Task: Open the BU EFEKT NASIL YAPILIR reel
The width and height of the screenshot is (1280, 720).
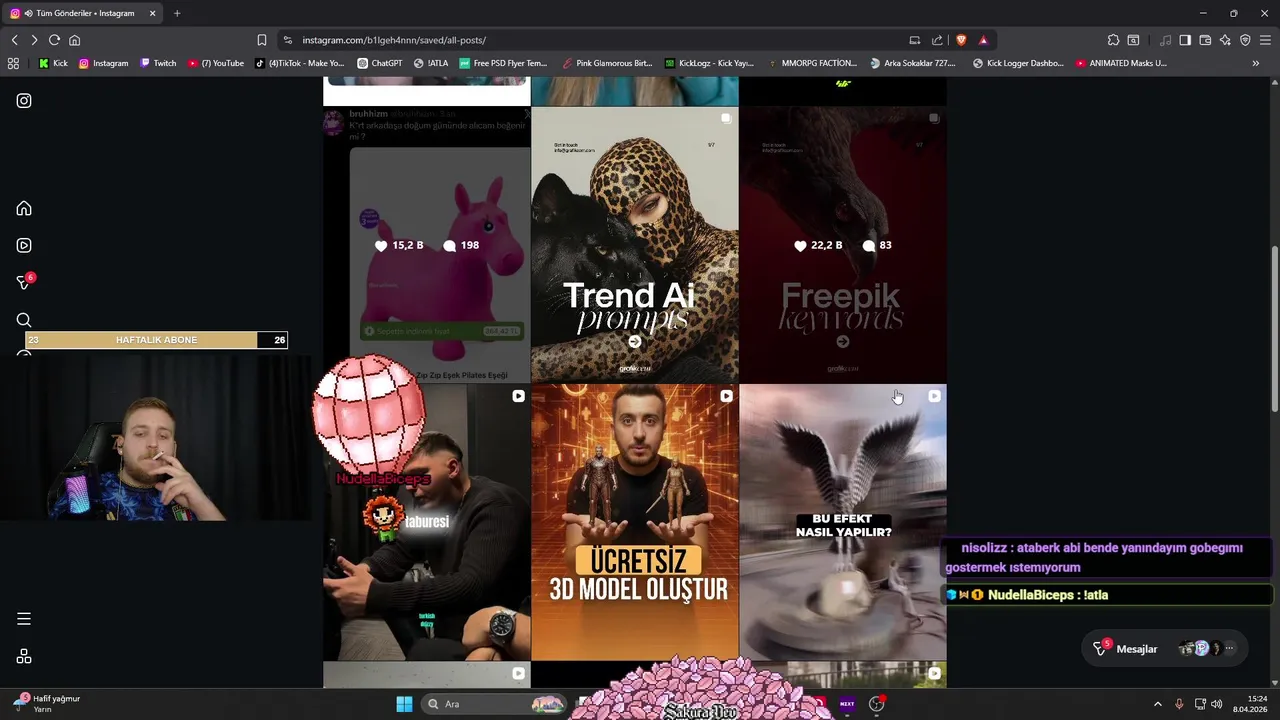Action: [x=842, y=522]
